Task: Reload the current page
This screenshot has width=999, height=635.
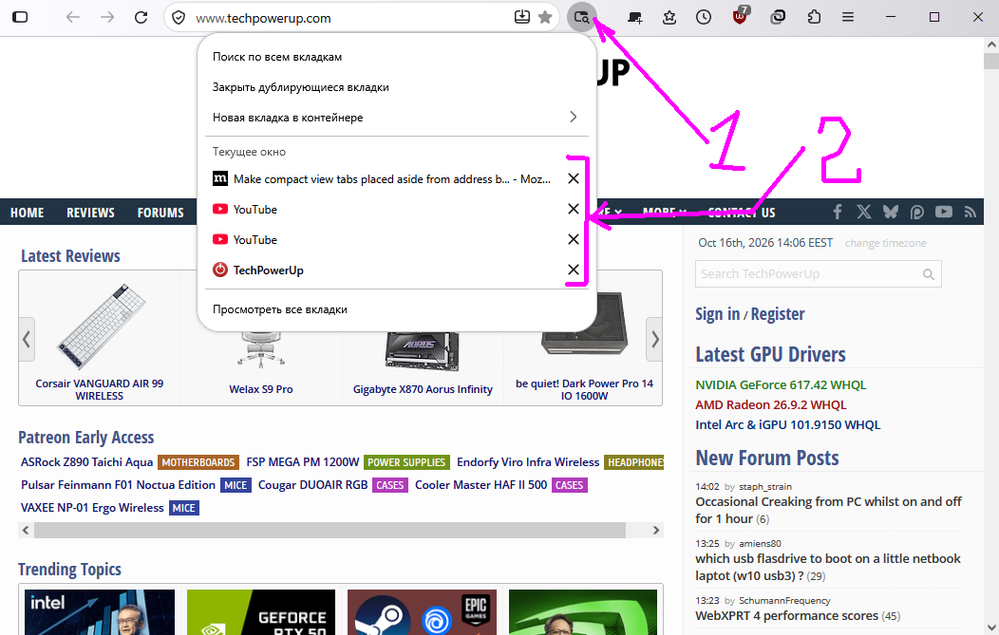Action: [141, 17]
